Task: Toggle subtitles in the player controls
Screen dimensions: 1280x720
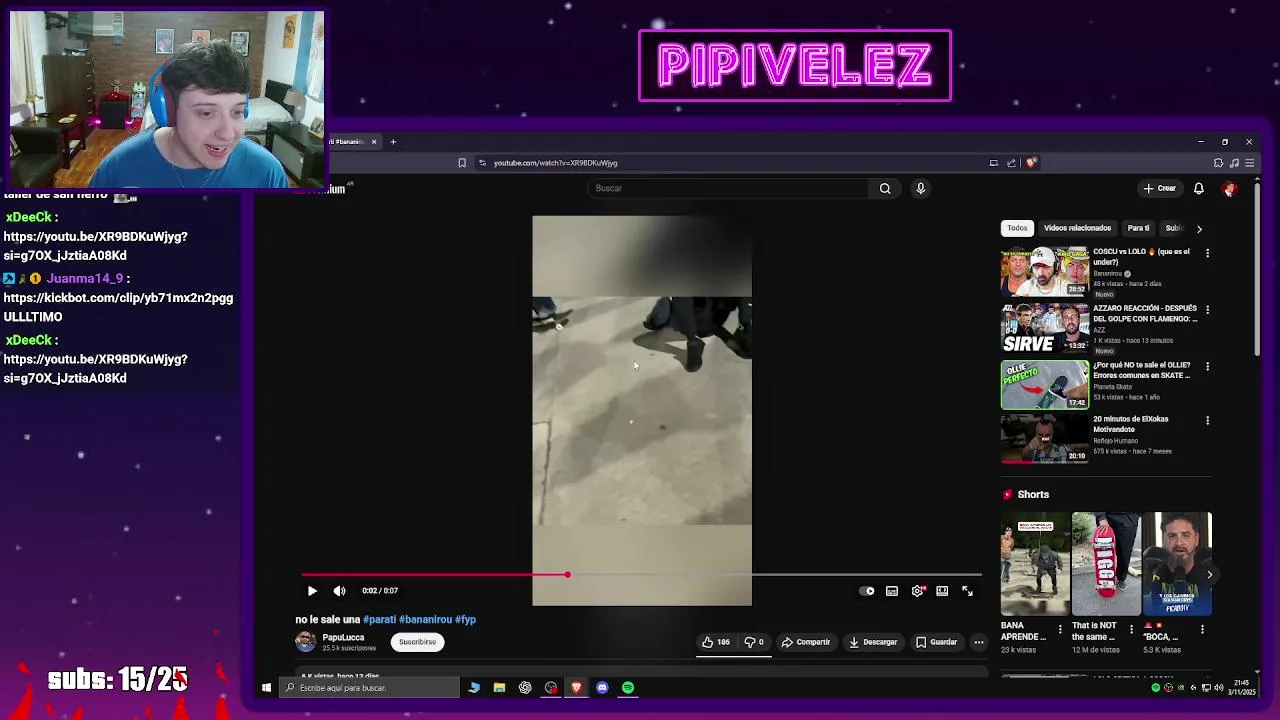Action: (892, 591)
